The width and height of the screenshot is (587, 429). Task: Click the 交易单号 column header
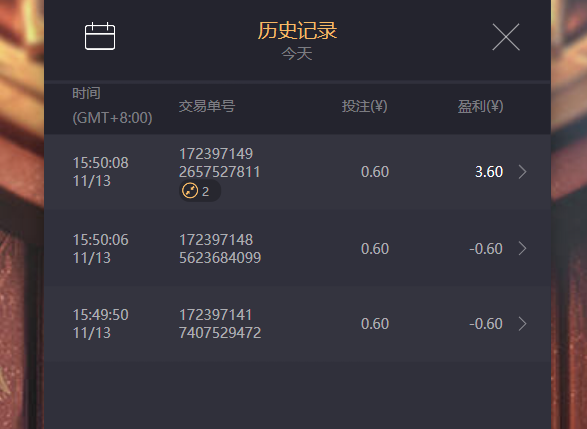click(x=207, y=106)
